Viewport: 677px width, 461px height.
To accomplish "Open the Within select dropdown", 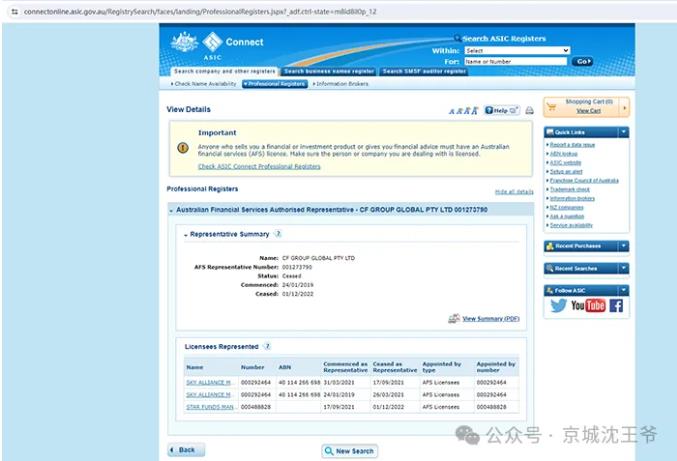I will 516,50.
